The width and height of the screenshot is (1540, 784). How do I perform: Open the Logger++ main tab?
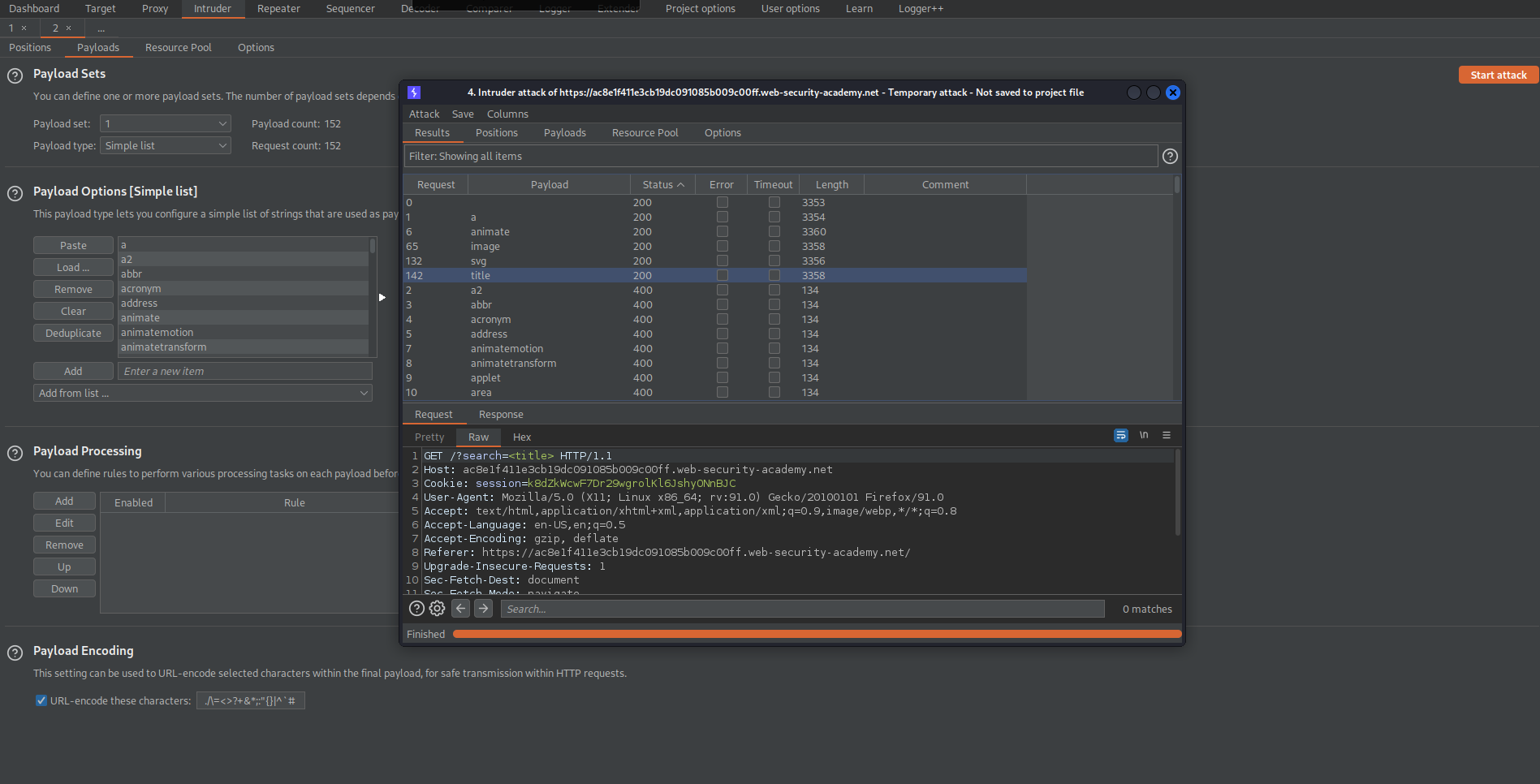coord(921,9)
